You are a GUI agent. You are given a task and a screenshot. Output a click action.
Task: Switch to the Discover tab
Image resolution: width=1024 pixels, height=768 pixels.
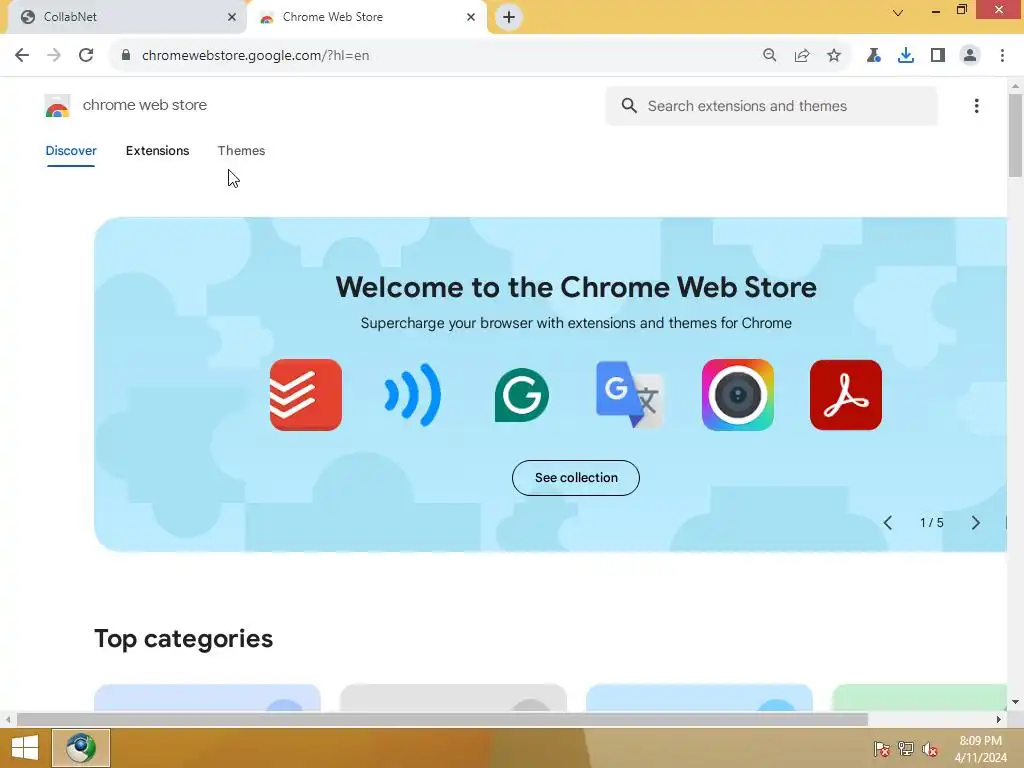pos(71,151)
